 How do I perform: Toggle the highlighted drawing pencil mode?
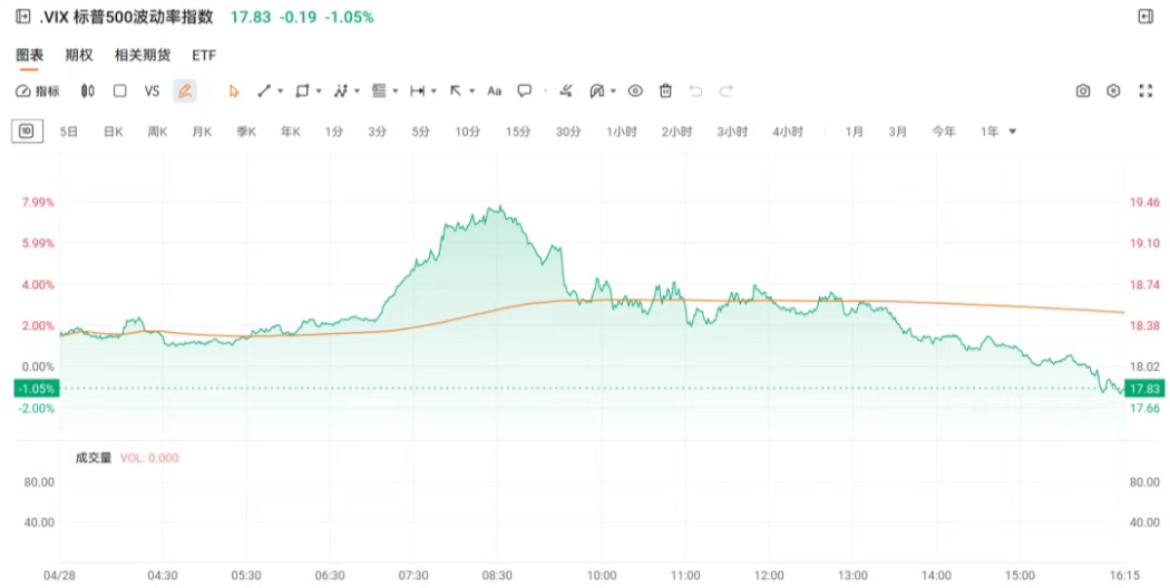[184, 91]
